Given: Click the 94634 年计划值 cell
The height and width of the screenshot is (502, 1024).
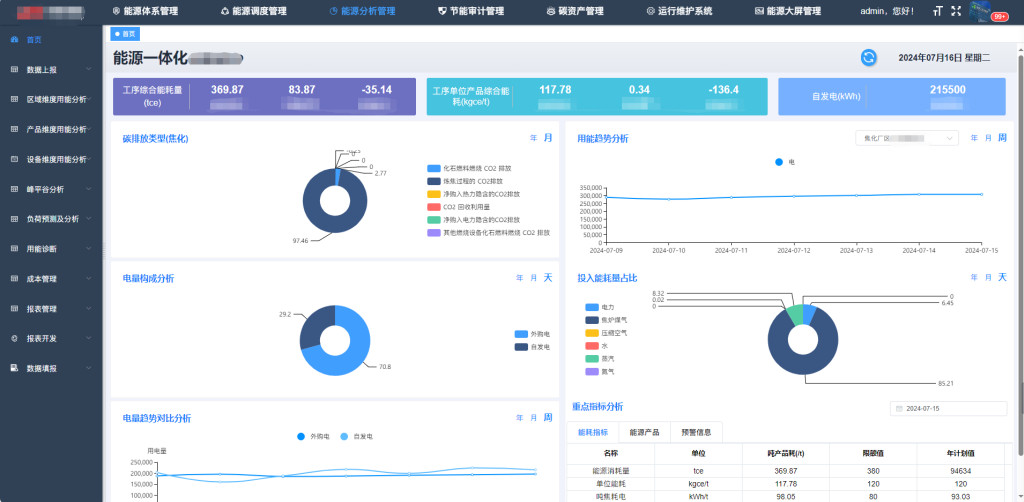Looking at the screenshot, I should (961, 471).
